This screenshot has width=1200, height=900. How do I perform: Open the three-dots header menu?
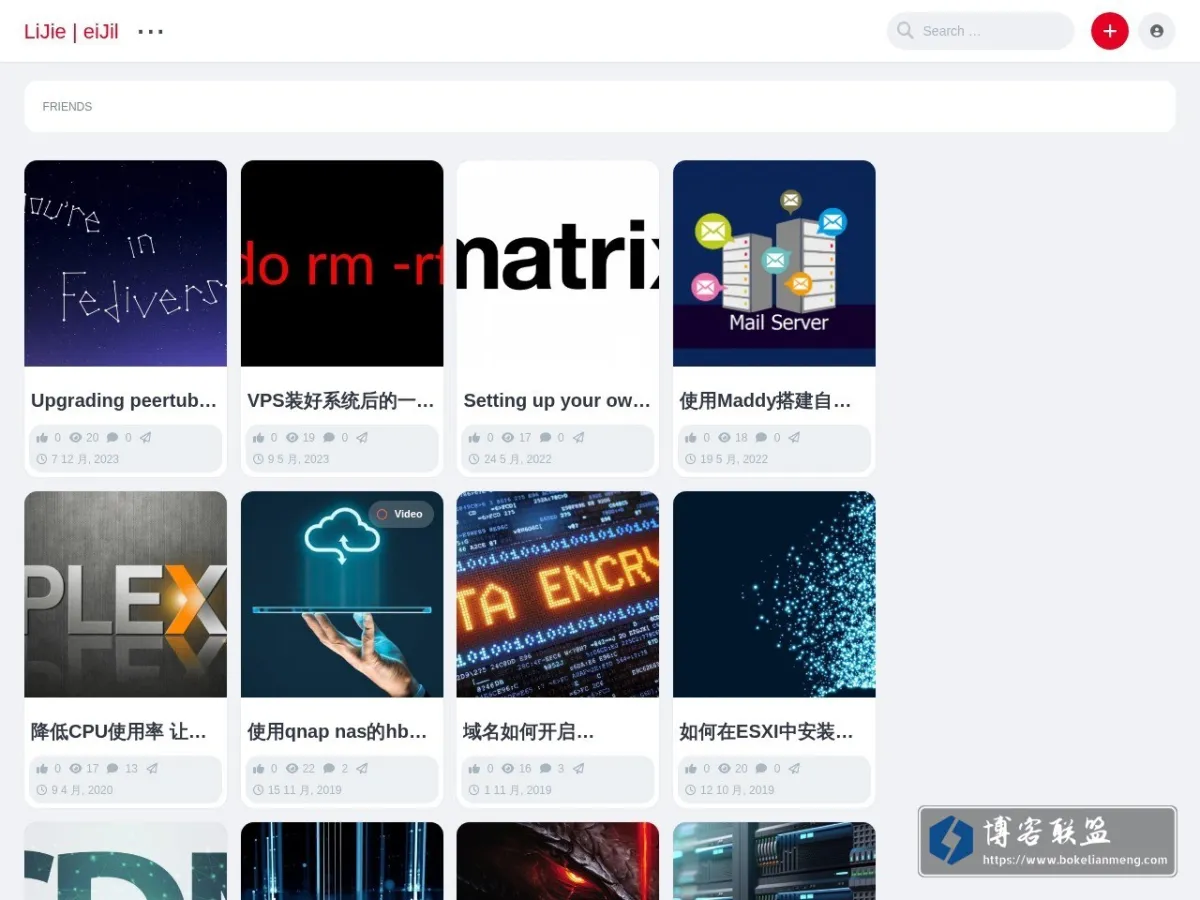click(x=151, y=32)
